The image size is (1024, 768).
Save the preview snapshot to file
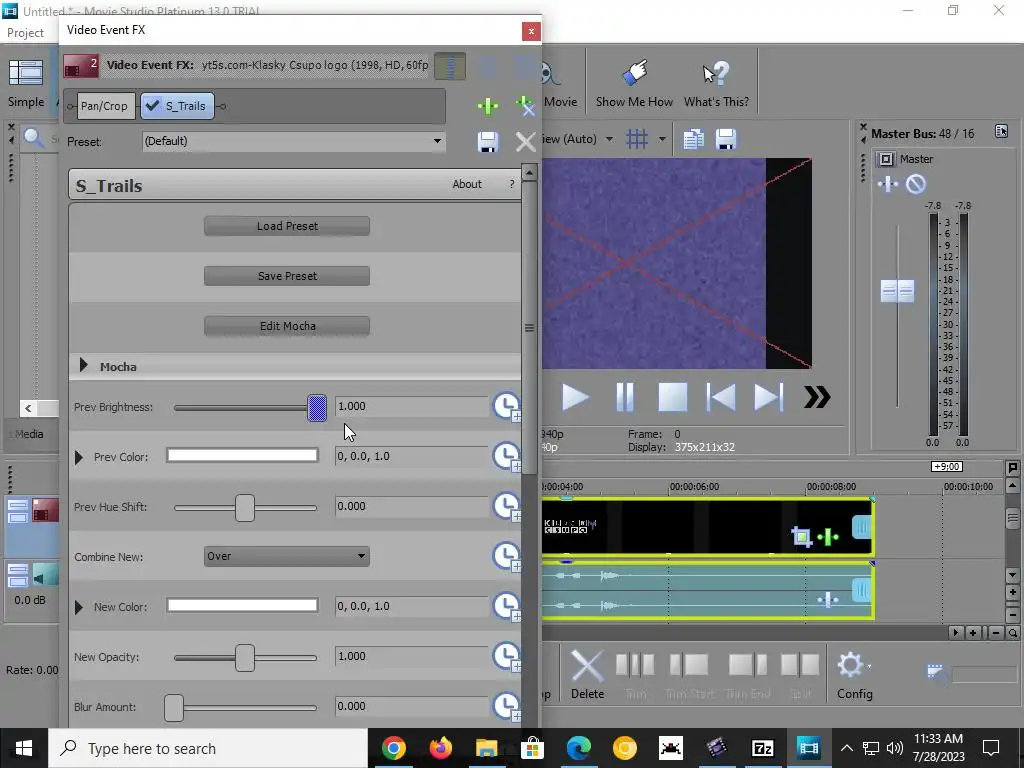(x=726, y=139)
